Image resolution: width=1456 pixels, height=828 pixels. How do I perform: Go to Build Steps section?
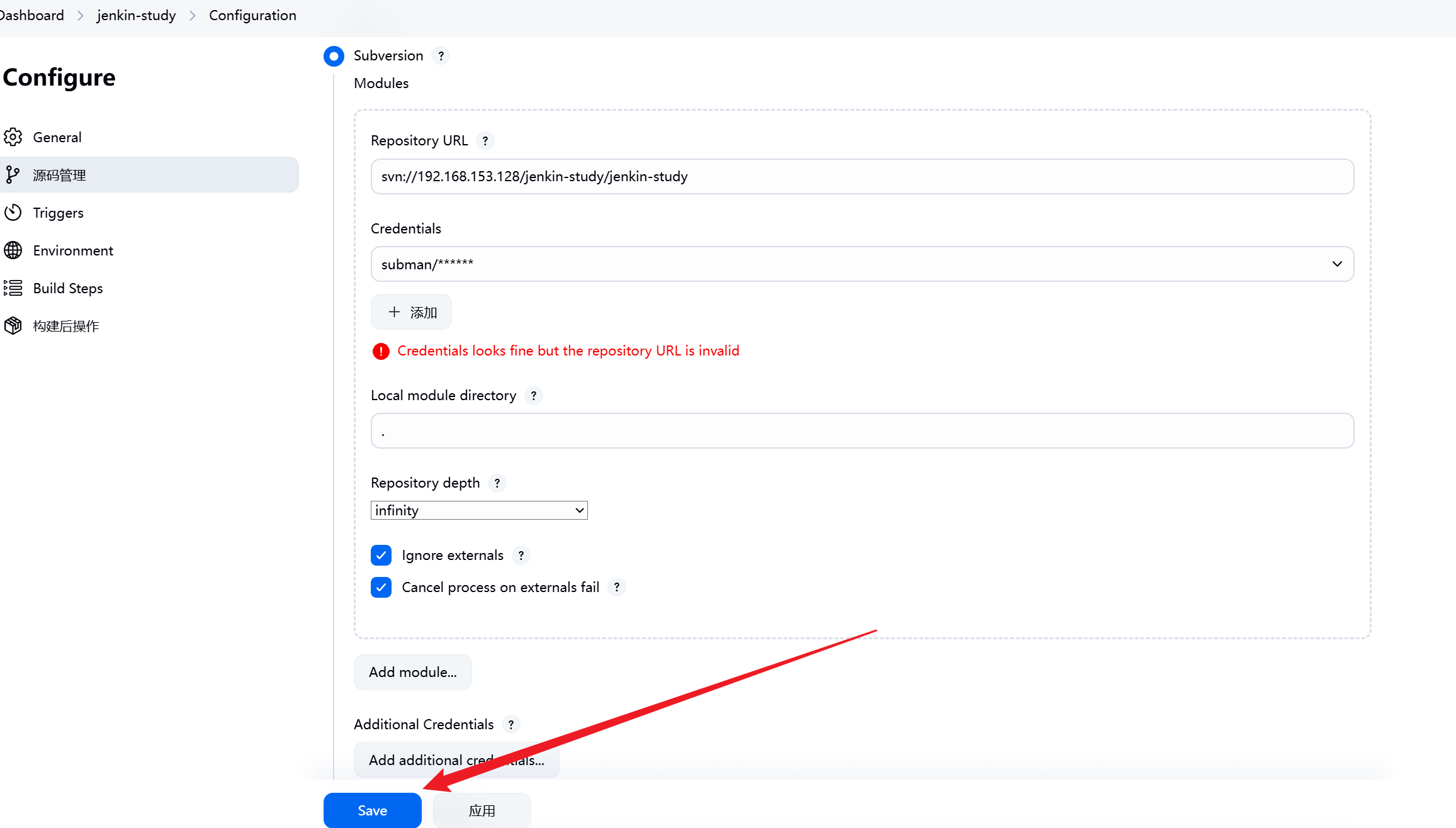[149, 288]
